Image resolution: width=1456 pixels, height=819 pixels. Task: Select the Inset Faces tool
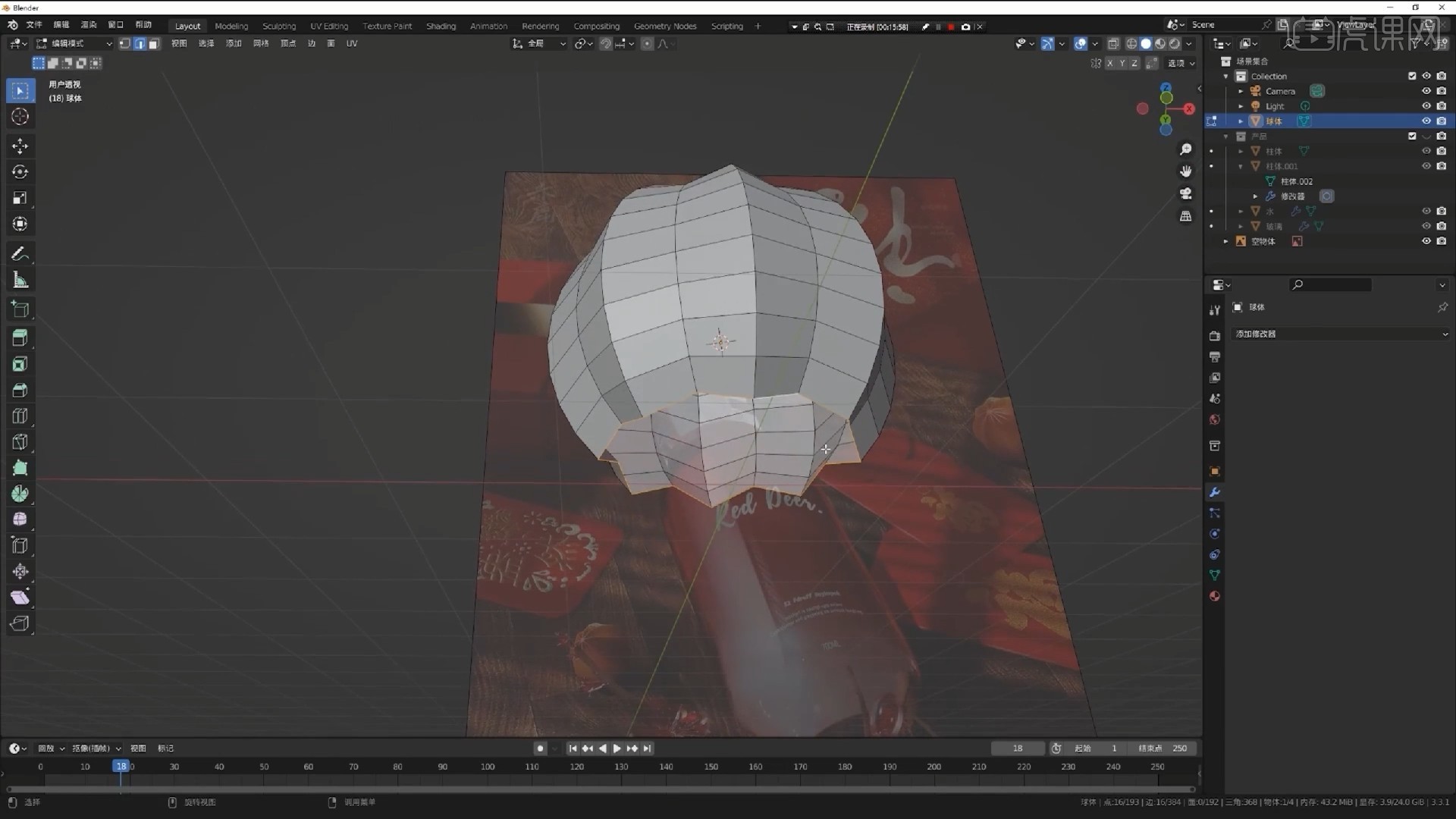(20, 365)
